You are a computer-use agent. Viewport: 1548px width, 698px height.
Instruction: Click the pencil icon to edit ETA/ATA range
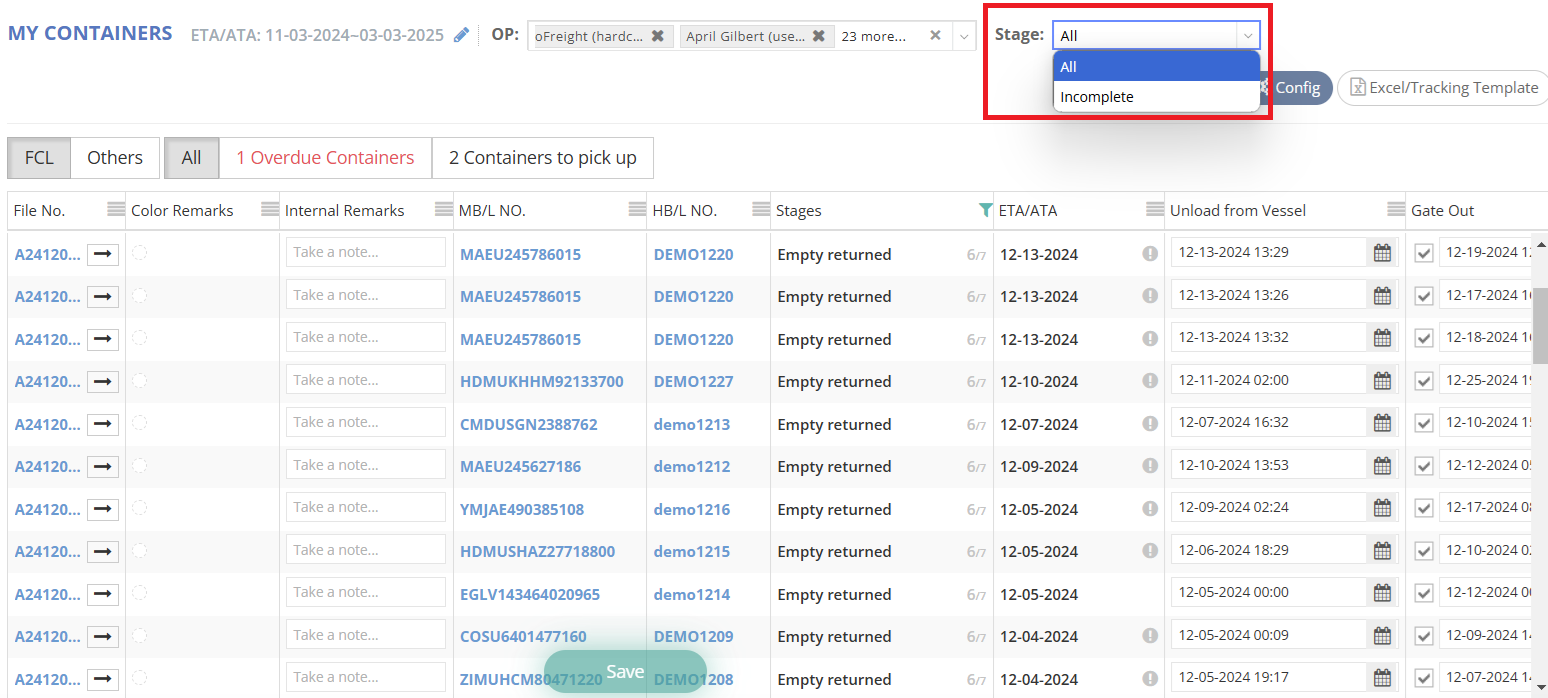(x=461, y=35)
